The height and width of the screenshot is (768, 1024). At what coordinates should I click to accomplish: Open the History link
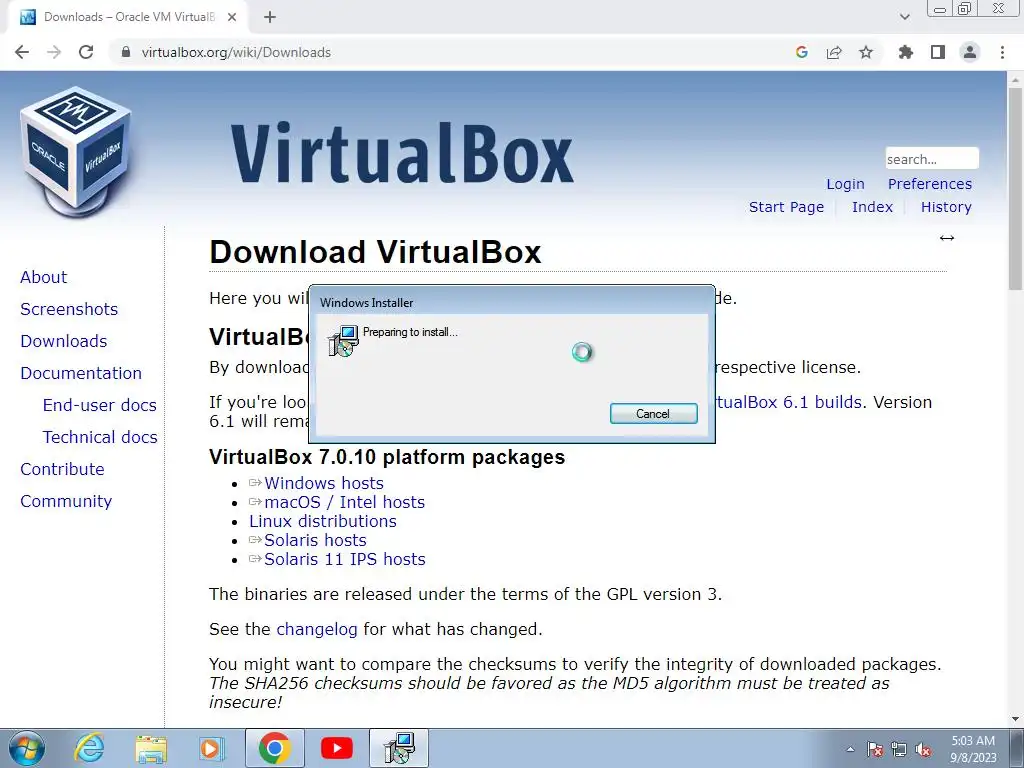pyautogui.click(x=946, y=207)
